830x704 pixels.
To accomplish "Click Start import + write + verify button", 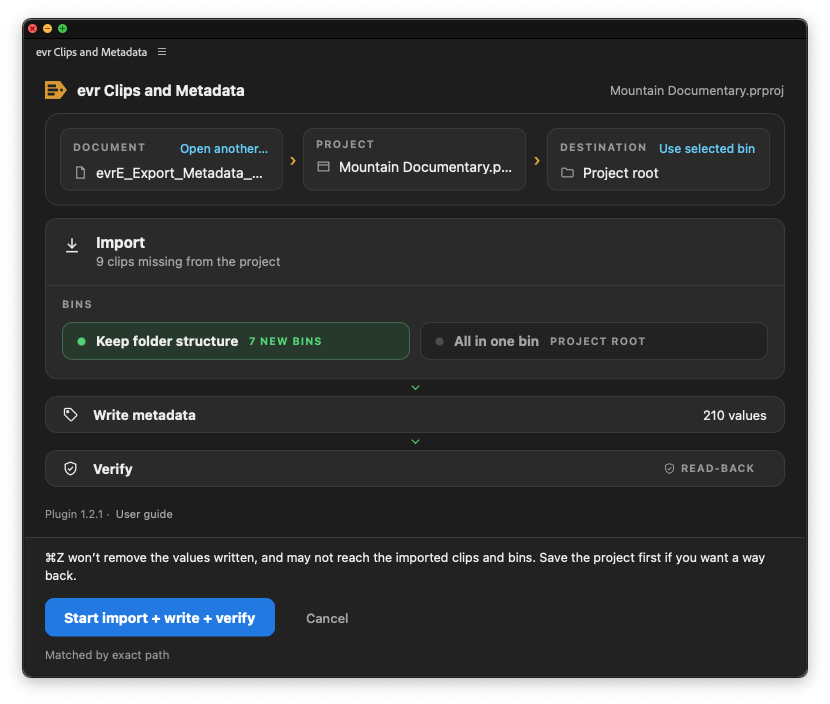I will point(160,618).
